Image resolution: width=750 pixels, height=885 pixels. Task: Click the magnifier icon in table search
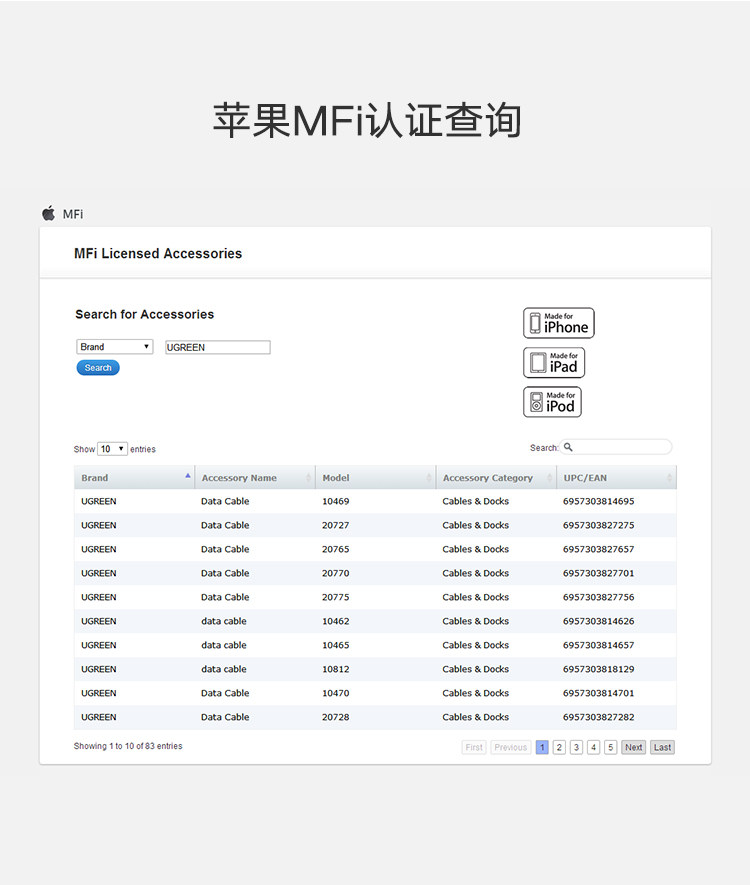568,447
